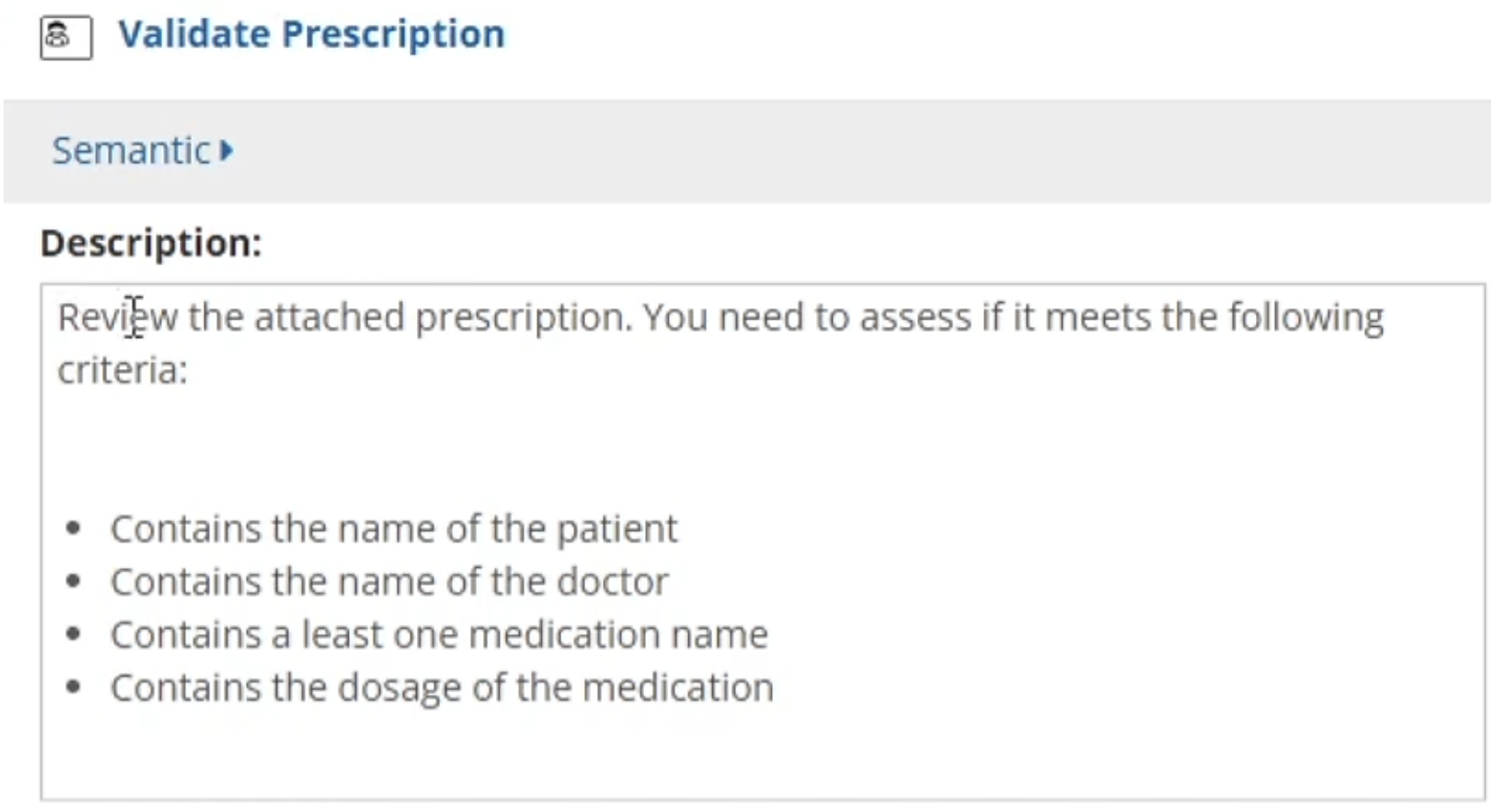
Task: Click the Semantic label text
Action: tap(130, 151)
